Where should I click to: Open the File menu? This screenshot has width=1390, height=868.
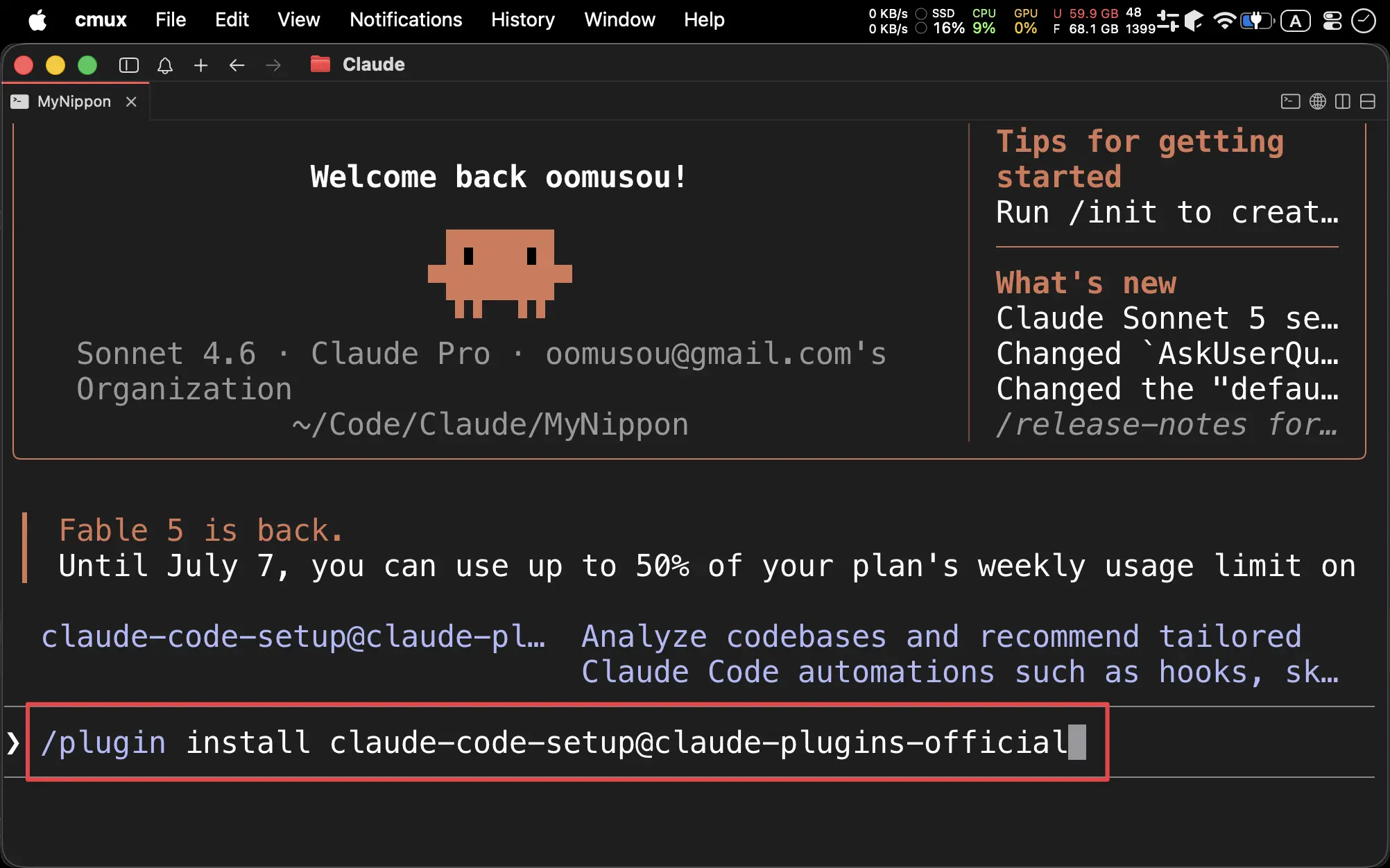coord(171,19)
